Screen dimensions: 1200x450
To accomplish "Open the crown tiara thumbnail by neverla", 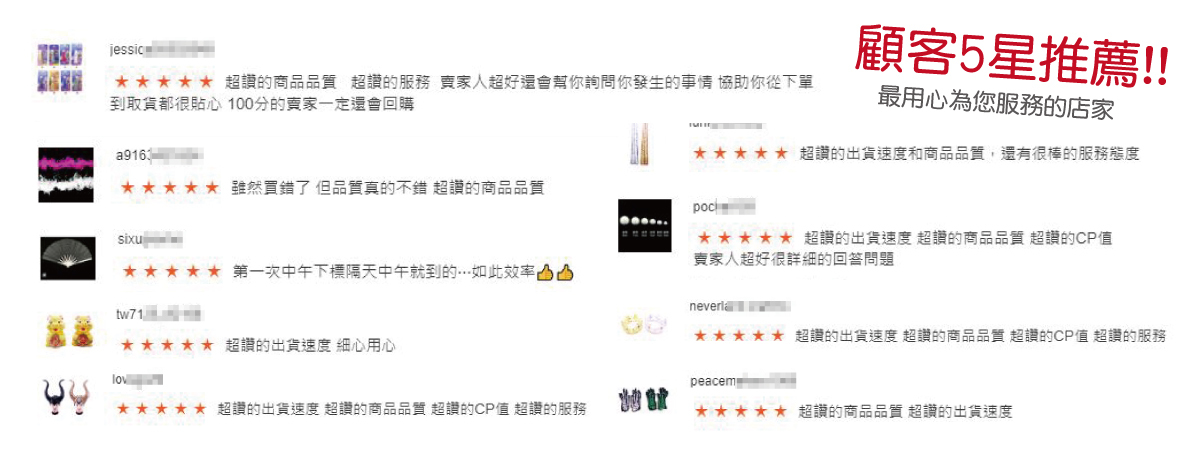I will tap(644, 324).
